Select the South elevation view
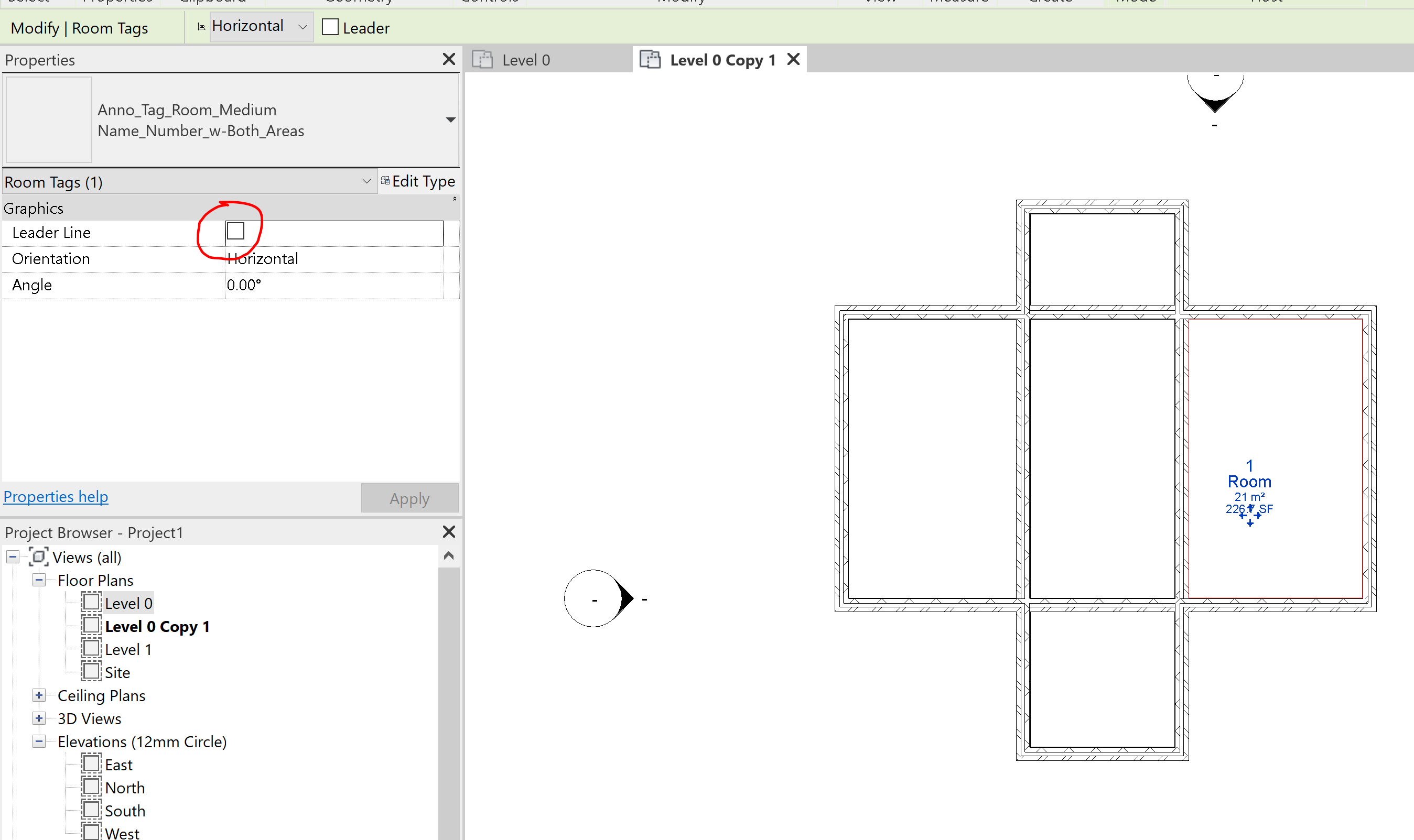Screen dimensions: 1414x840 click(125, 811)
